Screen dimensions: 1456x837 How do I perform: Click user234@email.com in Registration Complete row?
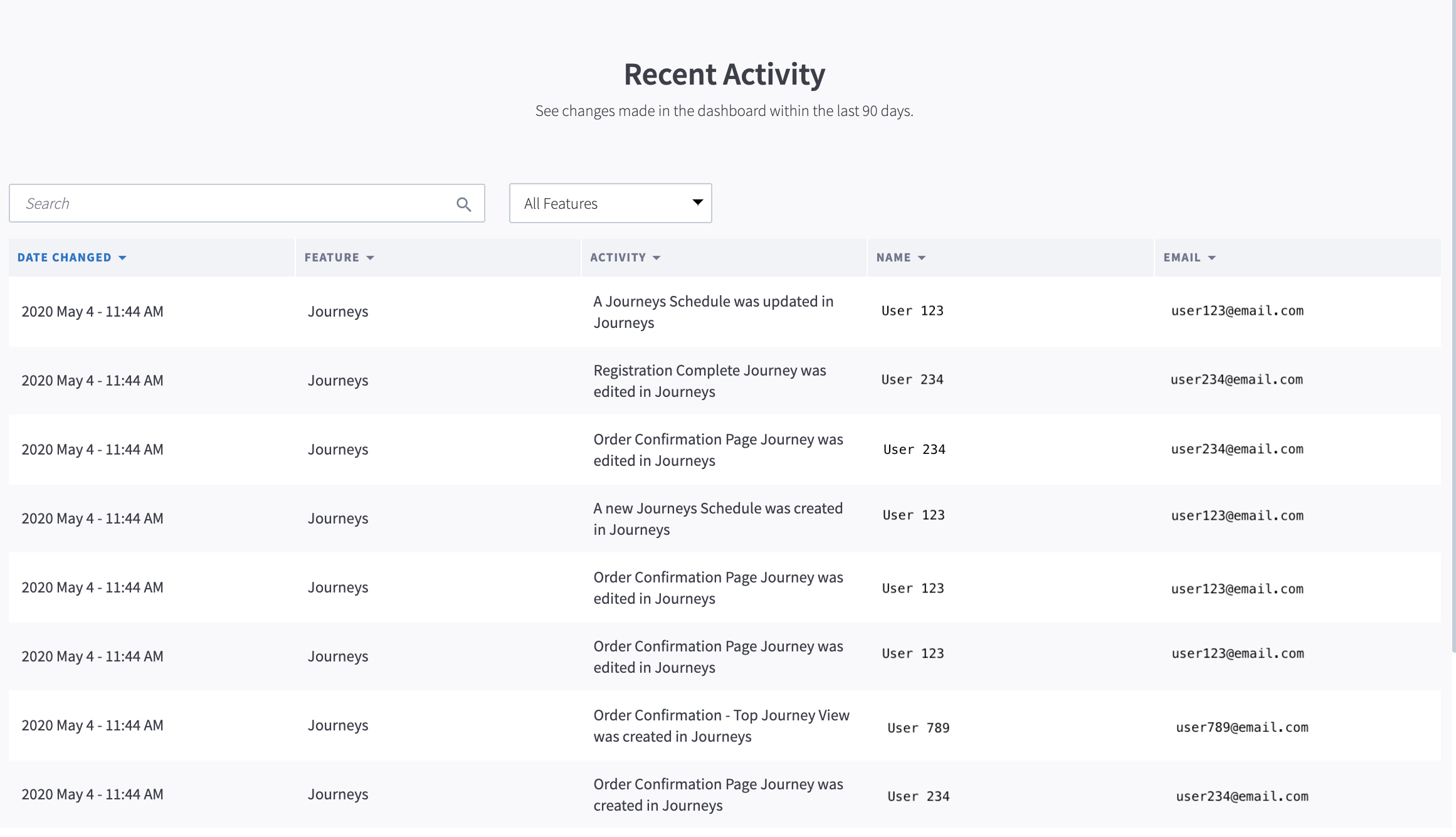pyautogui.click(x=1237, y=380)
